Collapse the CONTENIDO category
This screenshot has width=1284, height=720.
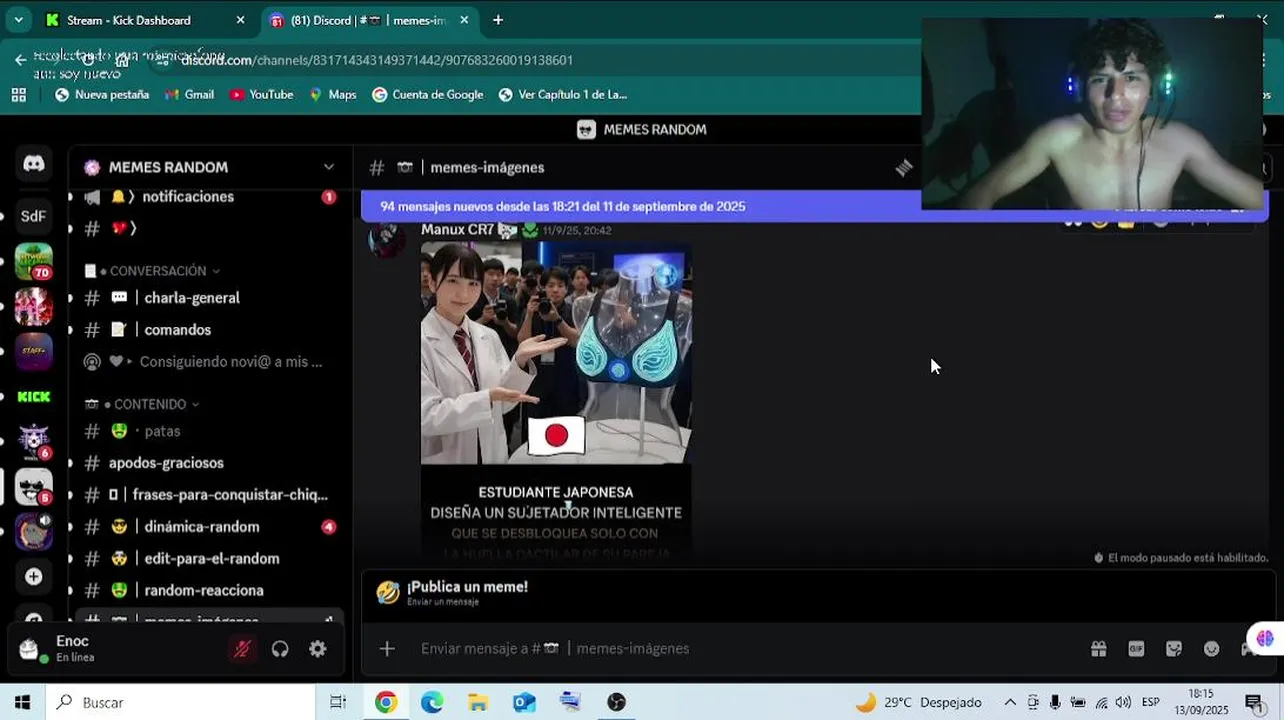148,404
